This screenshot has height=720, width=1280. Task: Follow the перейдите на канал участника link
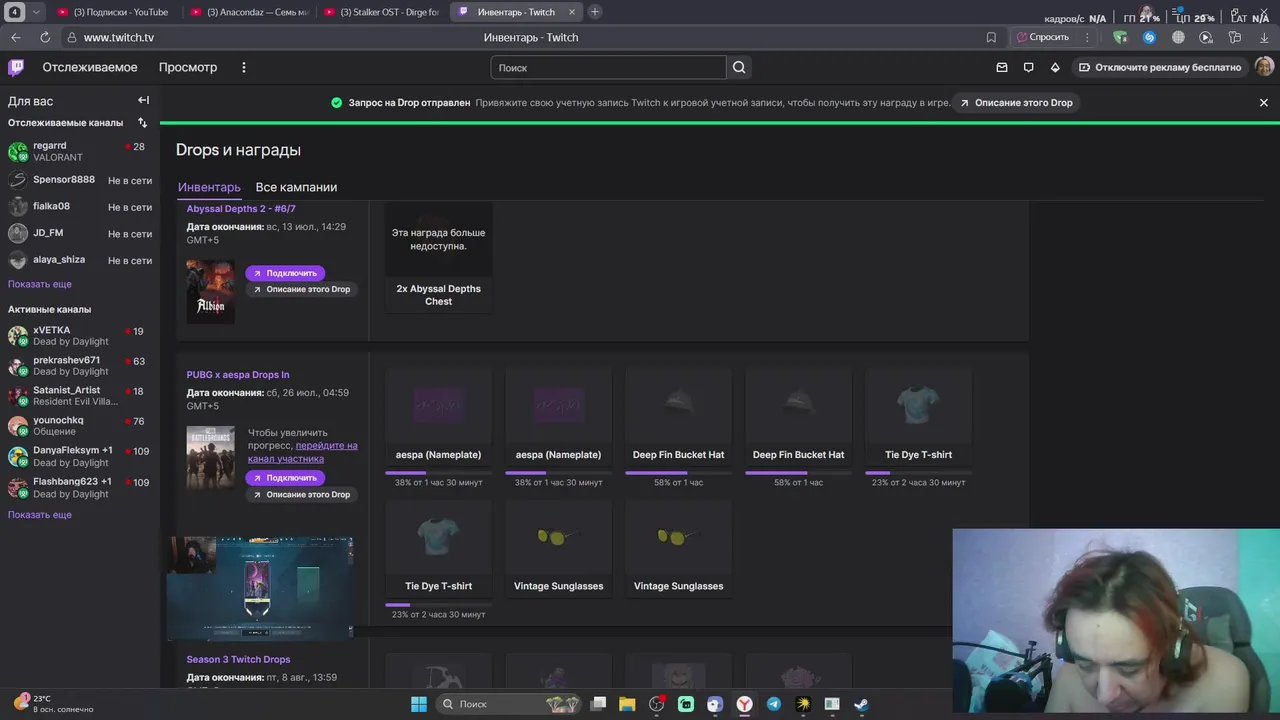(302, 452)
